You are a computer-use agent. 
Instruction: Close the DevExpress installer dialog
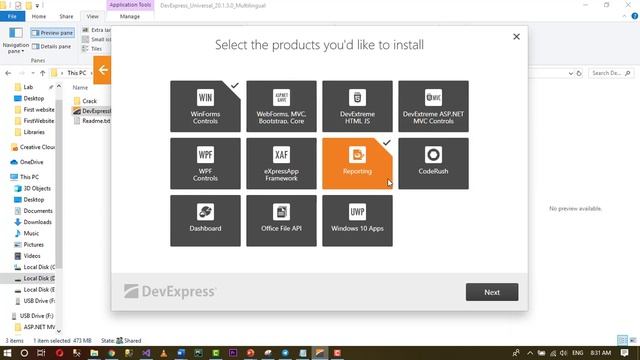(x=516, y=37)
